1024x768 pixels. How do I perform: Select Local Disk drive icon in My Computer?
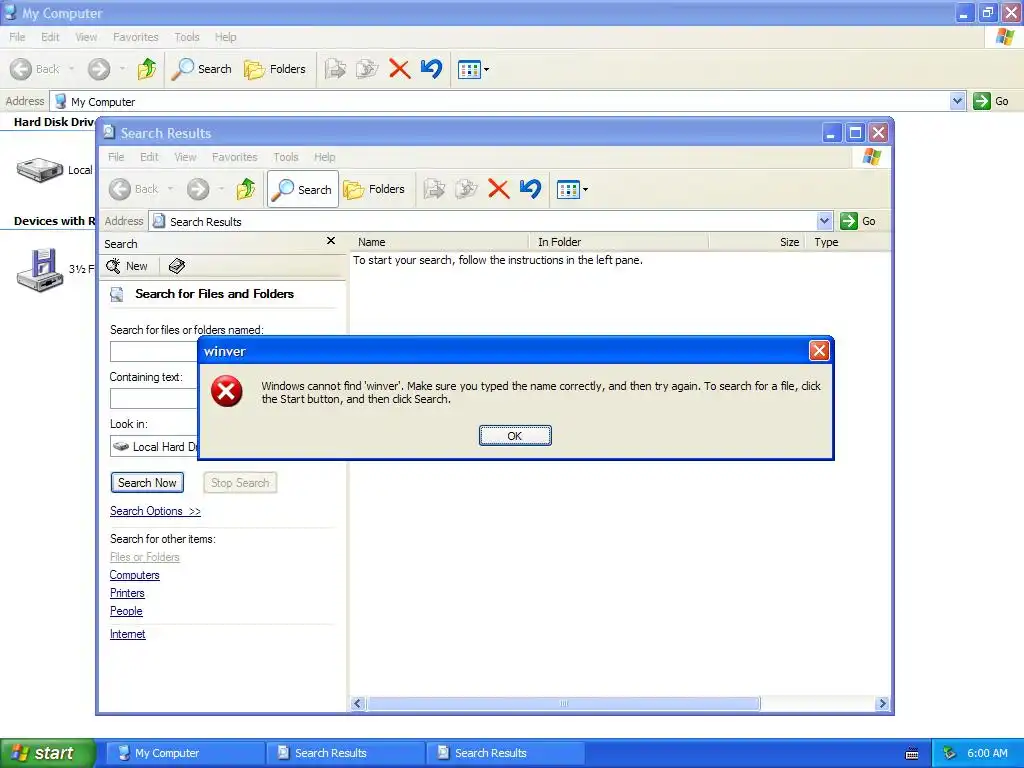40,170
